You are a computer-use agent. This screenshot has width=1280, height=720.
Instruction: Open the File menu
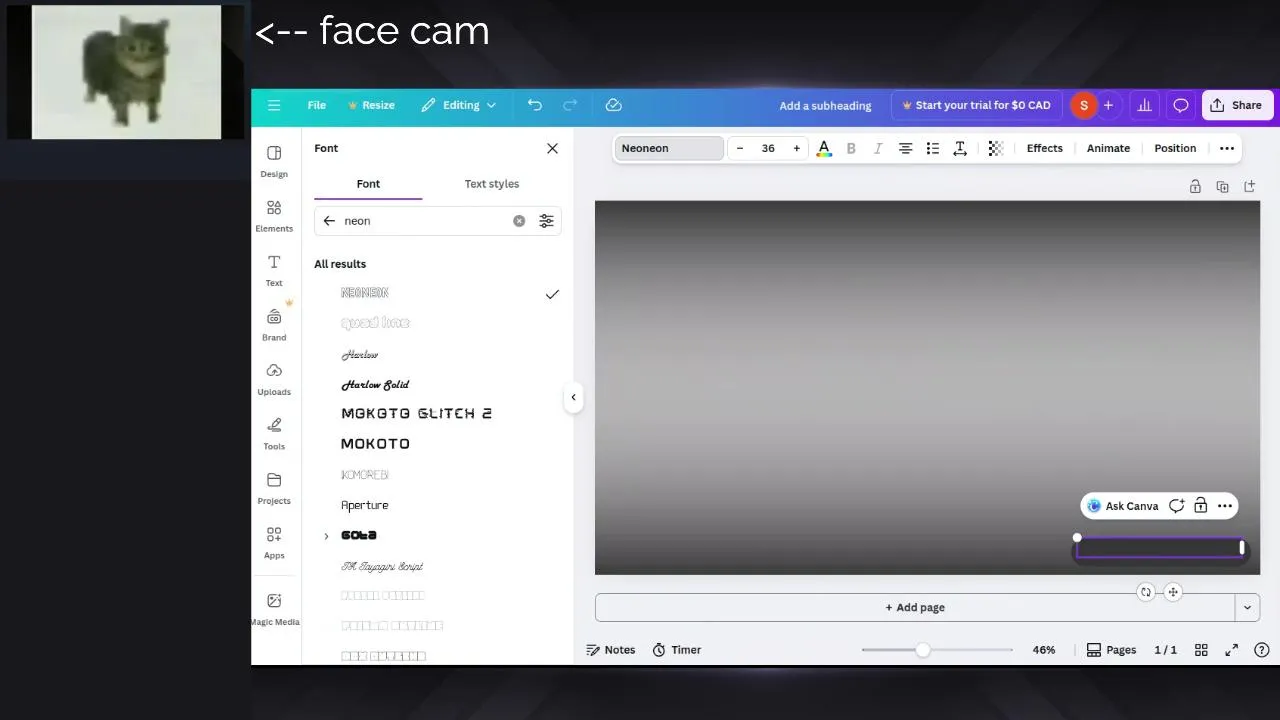click(316, 105)
